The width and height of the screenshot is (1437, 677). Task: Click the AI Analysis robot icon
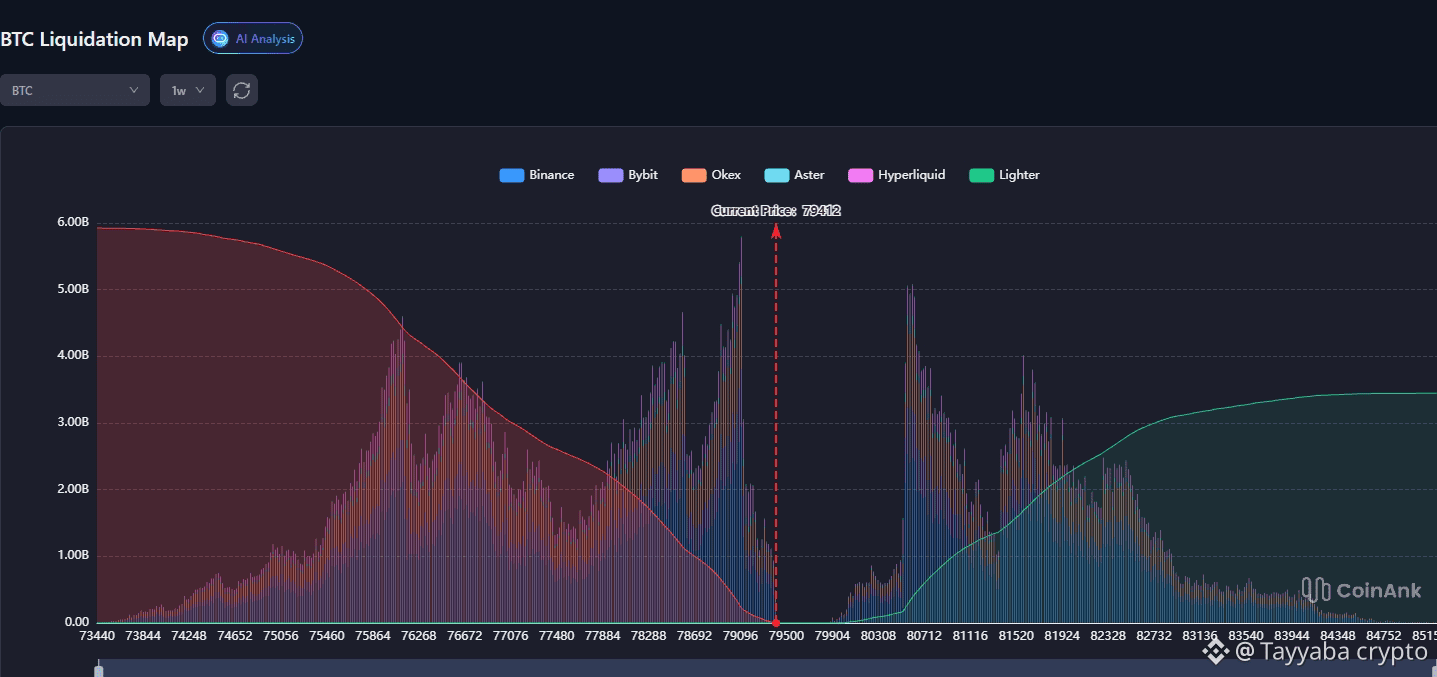pyautogui.click(x=220, y=39)
